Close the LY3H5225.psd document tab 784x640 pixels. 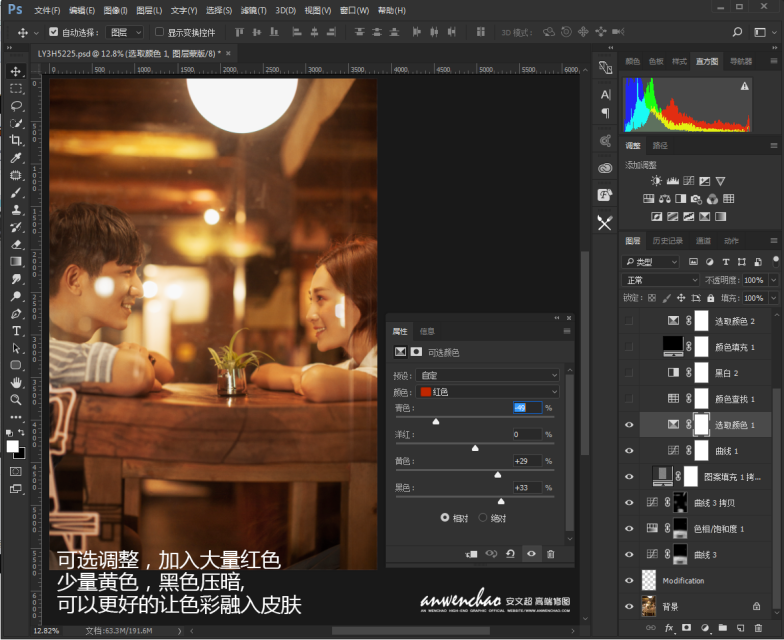(228, 54)
